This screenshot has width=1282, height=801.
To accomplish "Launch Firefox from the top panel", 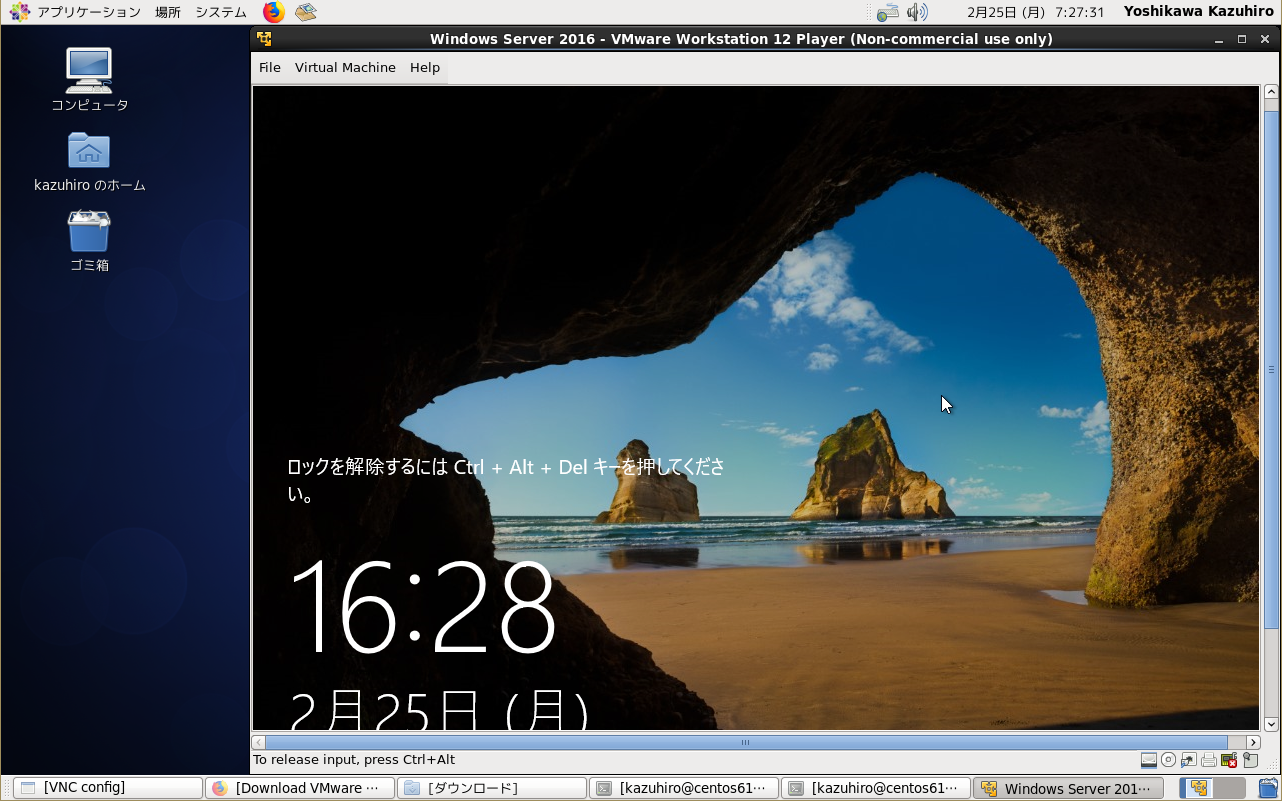I will pyautogui.click(x=273, y=12).
